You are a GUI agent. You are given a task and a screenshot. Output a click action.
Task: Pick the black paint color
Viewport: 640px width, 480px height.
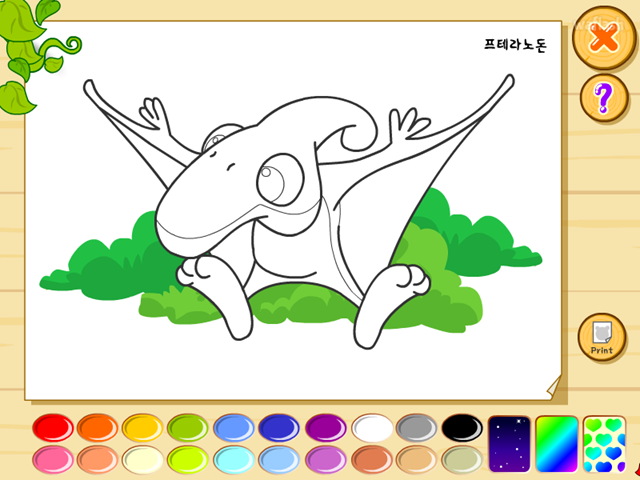click(462, 427)
